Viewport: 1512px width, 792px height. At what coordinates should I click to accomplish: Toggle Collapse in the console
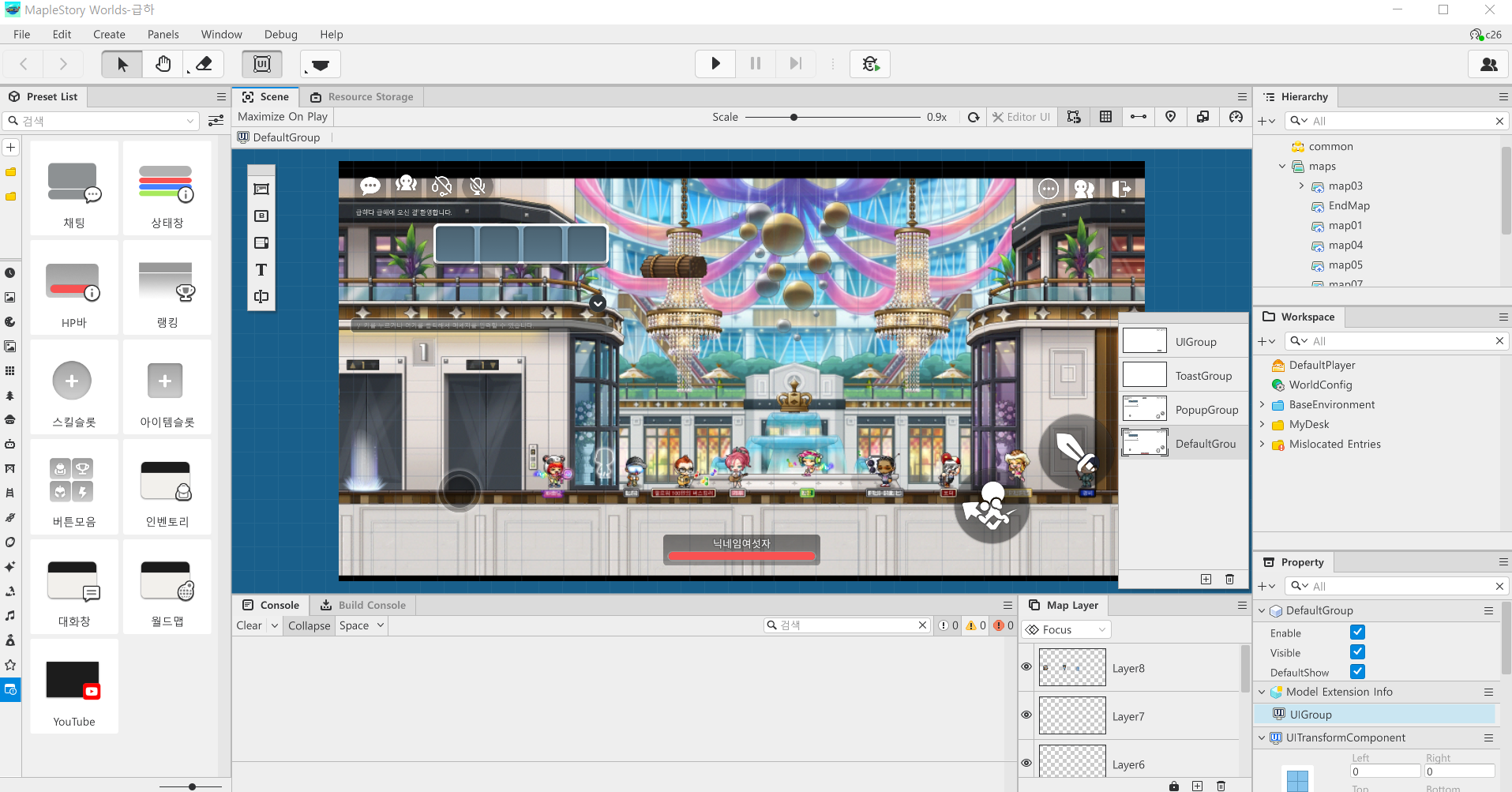pyautogui.click(x=310, y=625)
